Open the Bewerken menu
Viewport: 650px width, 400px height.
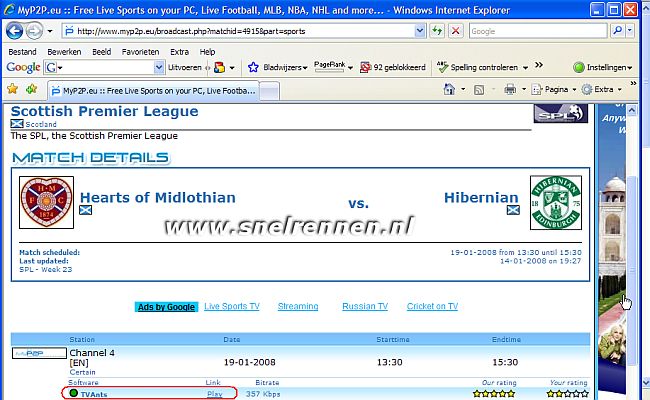click(x=64, y=52)
